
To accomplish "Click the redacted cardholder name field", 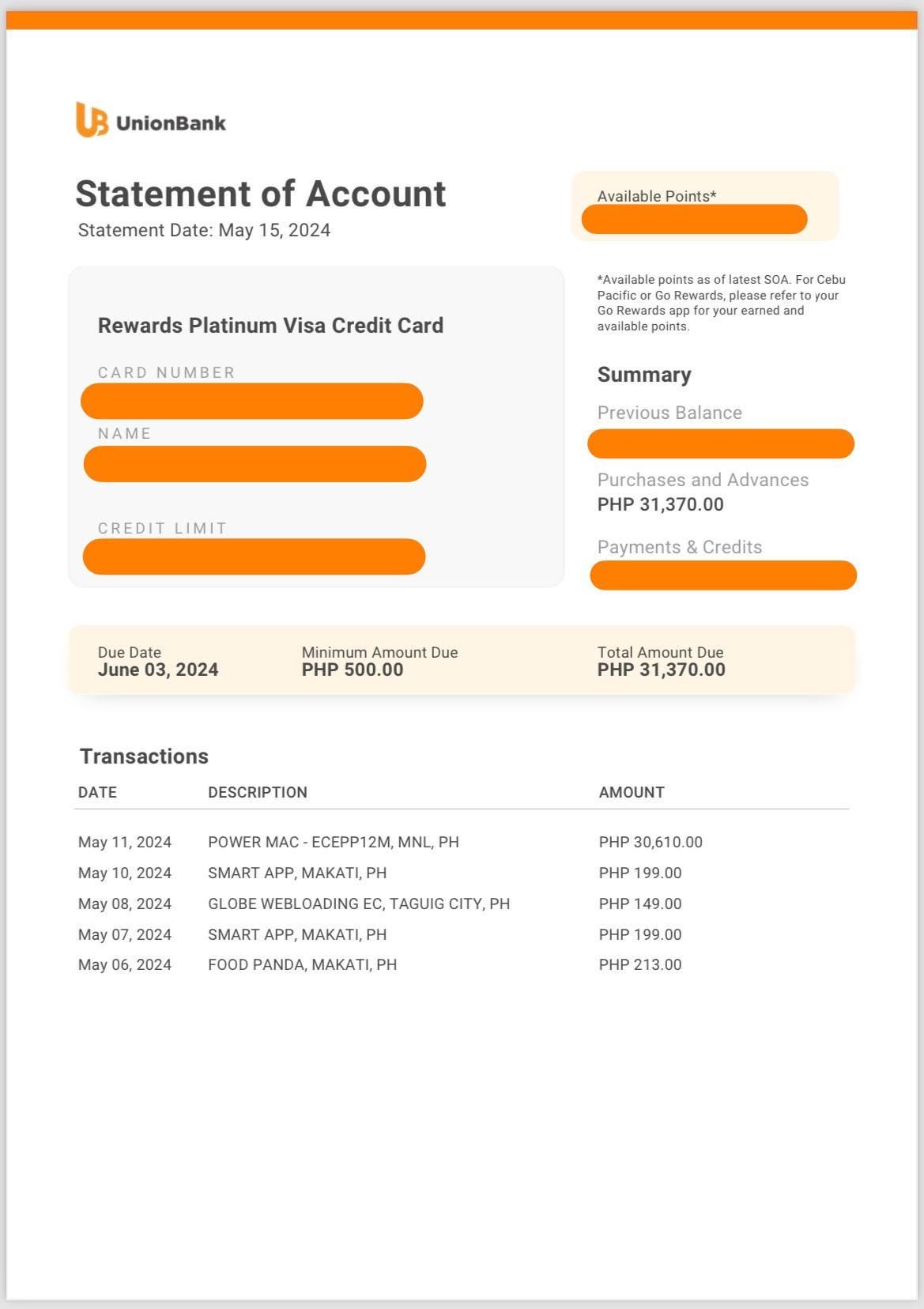I will (x=255, y=464).
